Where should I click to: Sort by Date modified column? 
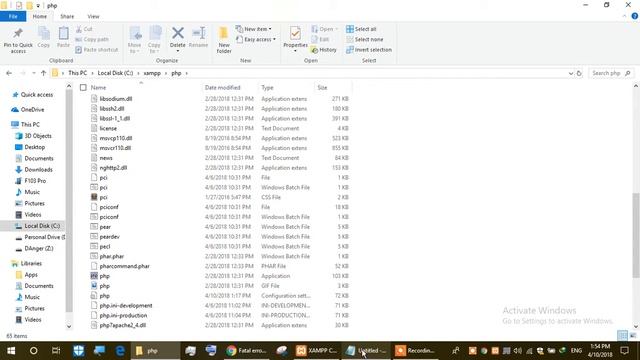[x=222, y=87]
